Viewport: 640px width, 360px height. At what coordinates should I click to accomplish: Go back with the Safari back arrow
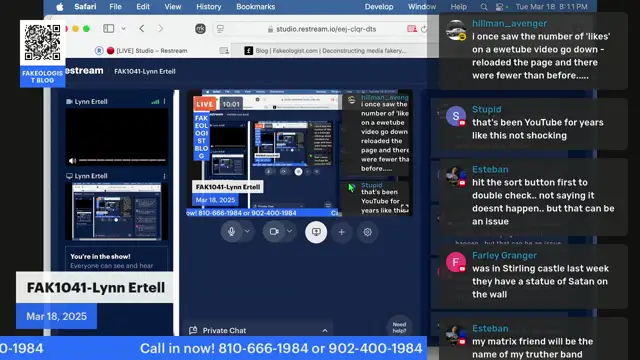(142, 29)
